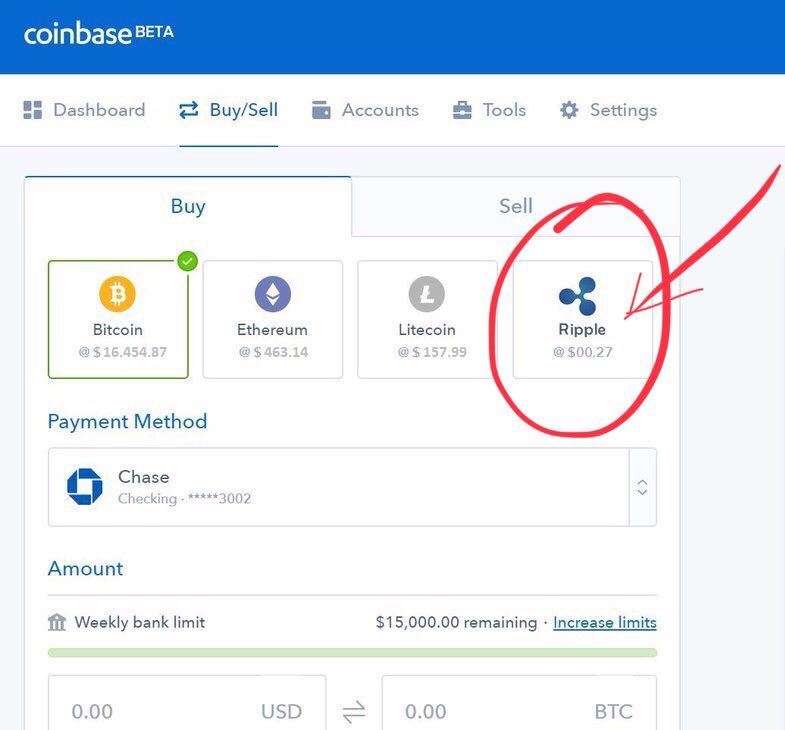785x730 pixels.
Task: Click the weekly bank limit progress bar
Action: (x=352, y=652)
